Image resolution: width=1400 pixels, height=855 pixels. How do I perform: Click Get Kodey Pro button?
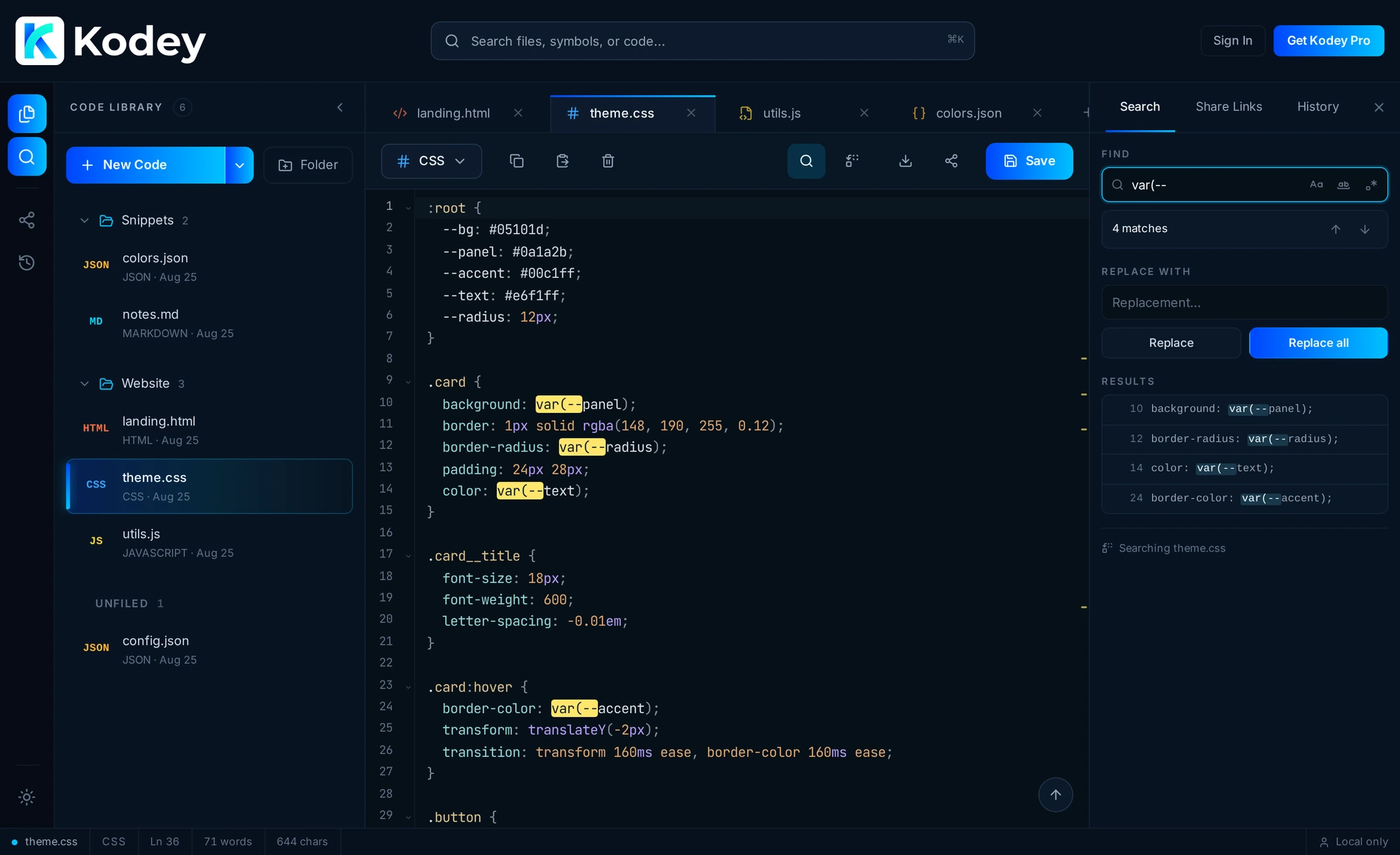tap(1329, 41)
